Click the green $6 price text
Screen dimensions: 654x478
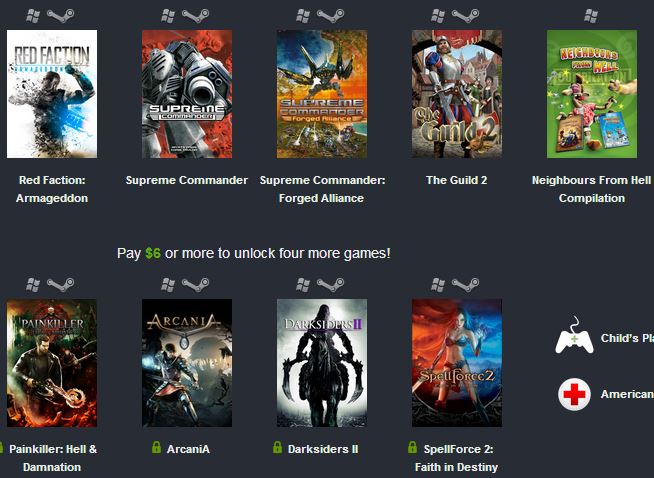[153, 253]
